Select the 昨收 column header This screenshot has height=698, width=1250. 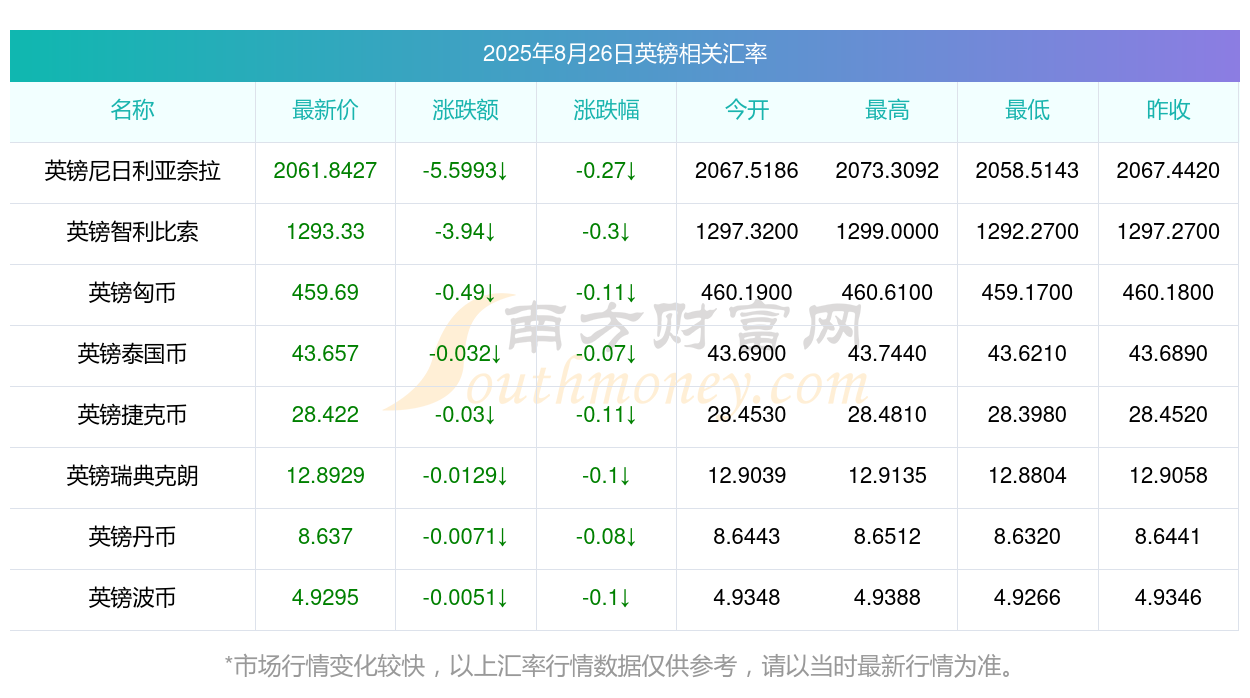pos(1168,110)
